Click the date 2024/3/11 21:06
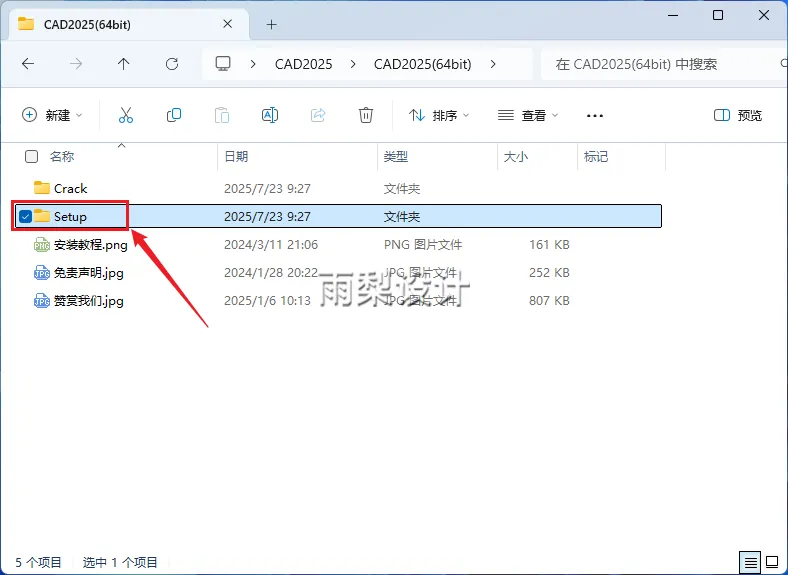The image size is (788, 575). coord(271,245)
